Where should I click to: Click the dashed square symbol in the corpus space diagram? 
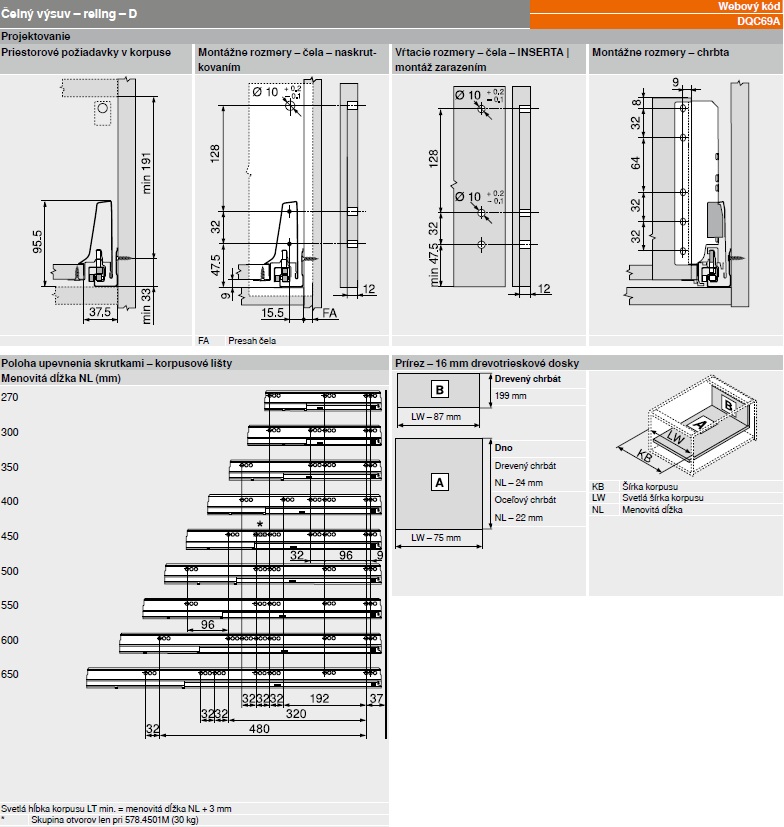[100, 111]
